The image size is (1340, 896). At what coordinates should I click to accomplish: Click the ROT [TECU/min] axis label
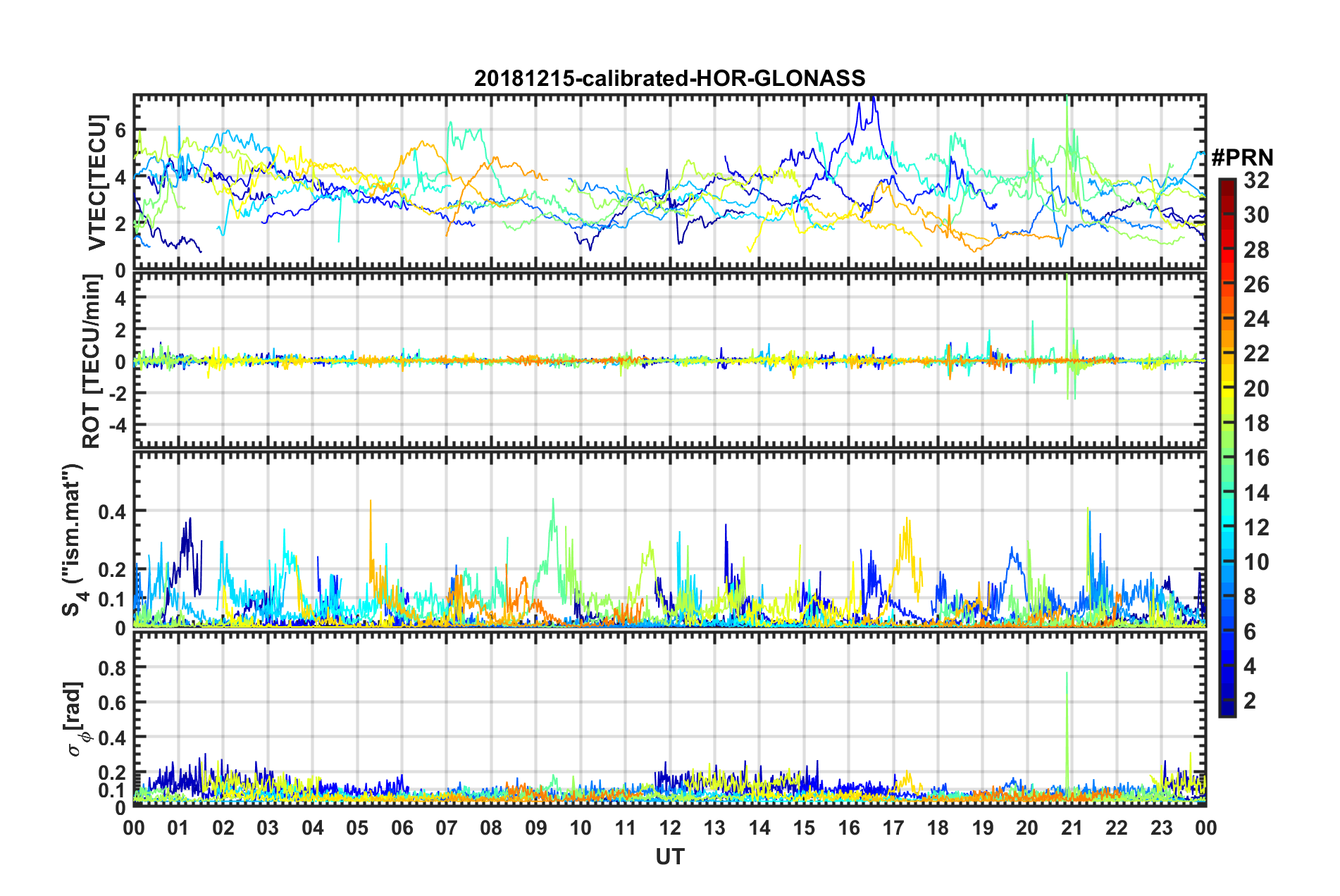tap(92, 361)
